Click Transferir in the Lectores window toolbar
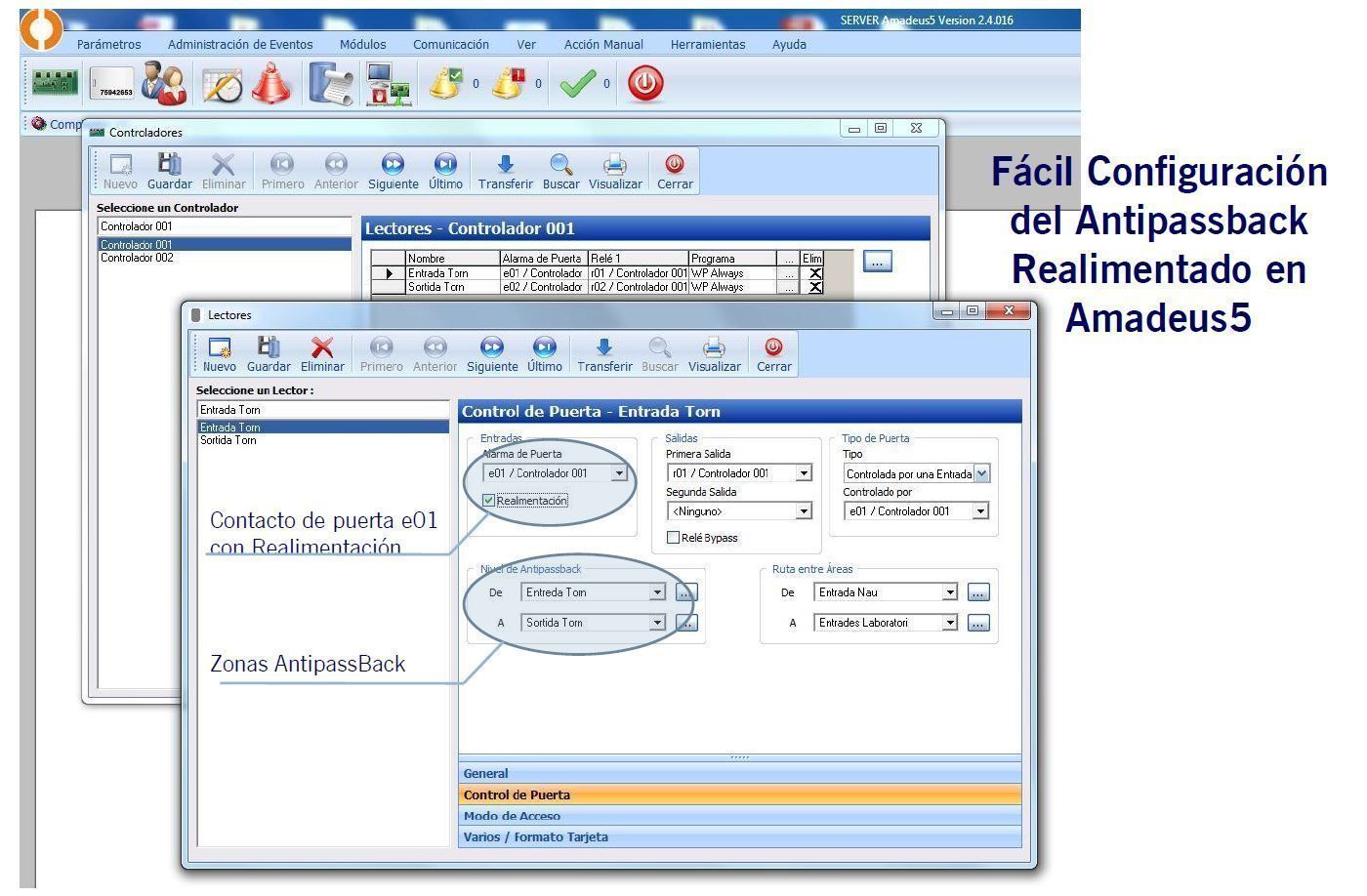Viewport: 1367px width, 896px height. (x=604, y=355)
